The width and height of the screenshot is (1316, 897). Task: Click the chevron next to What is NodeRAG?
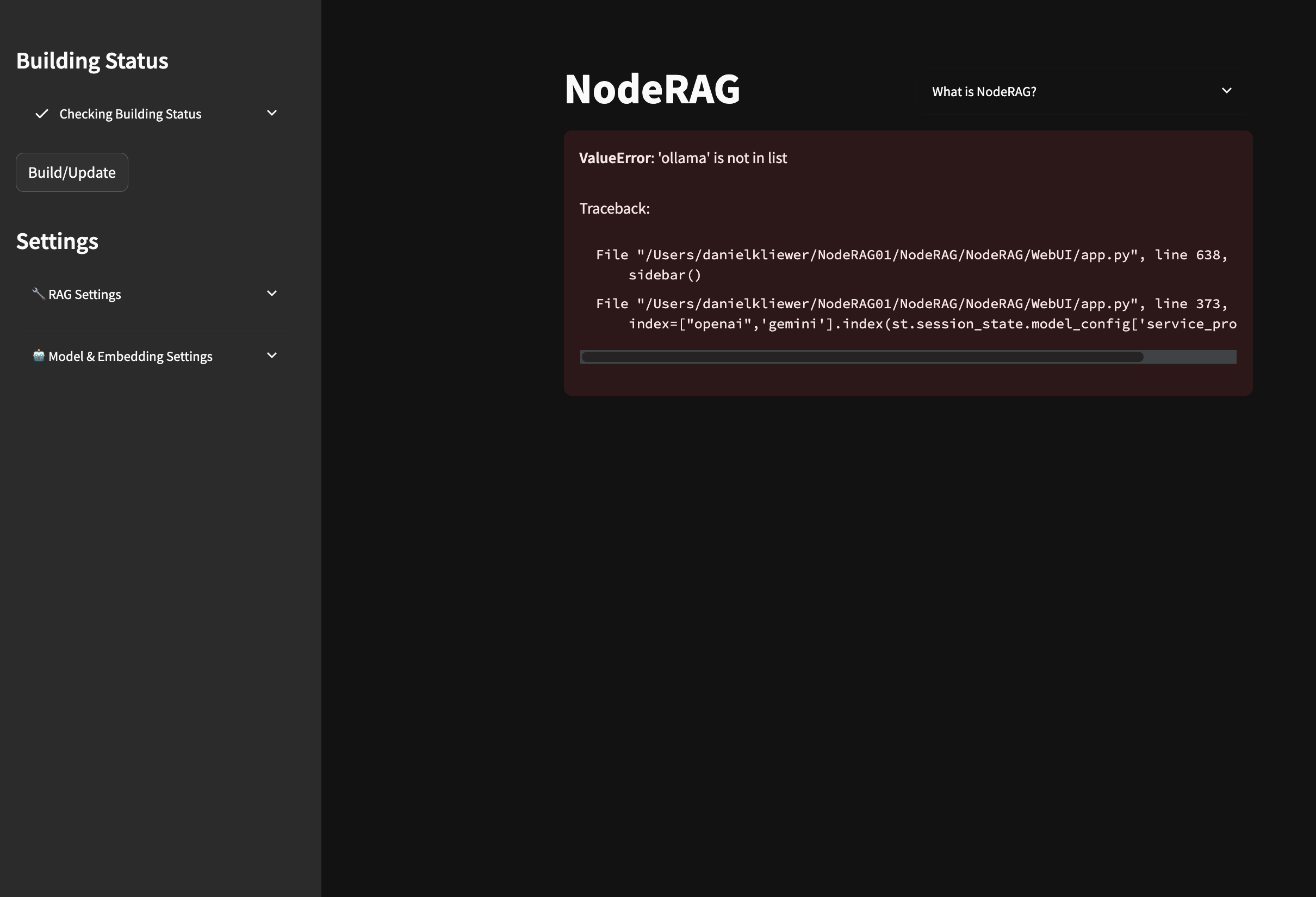click(x=1226, y=91)
